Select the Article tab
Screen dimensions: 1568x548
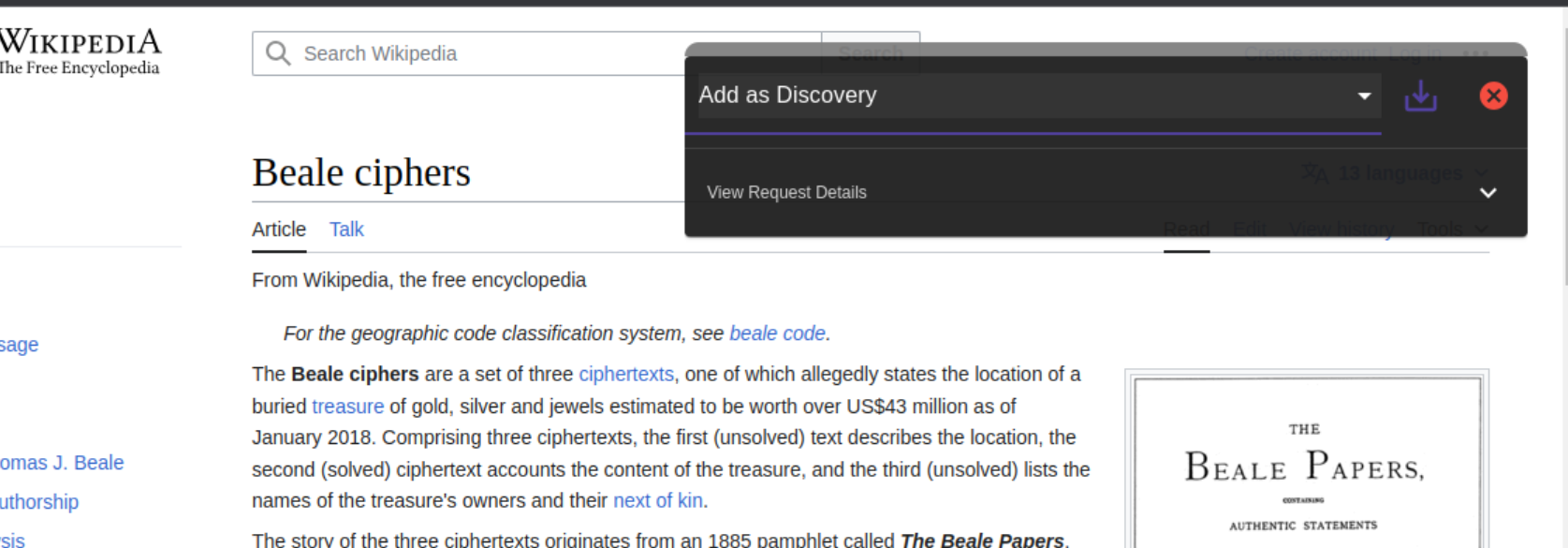point(279,230)
